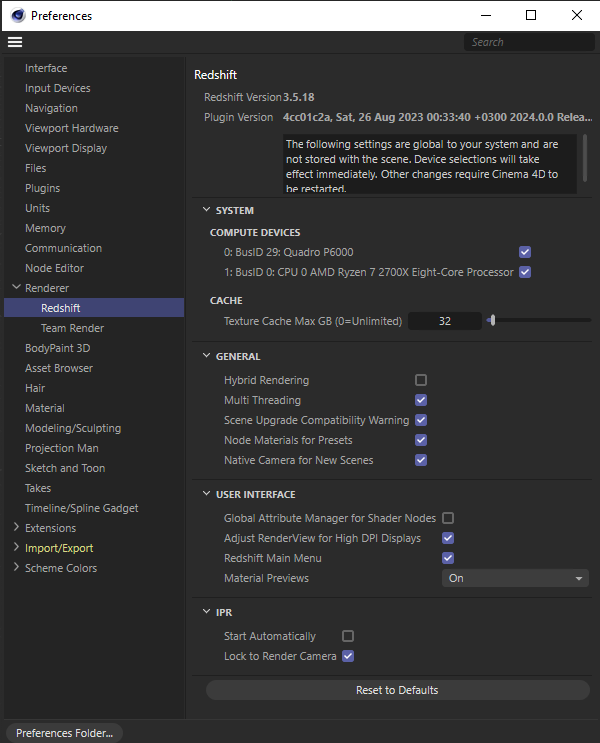Collapse the GENERAL section arrow
The width and height of the screenshot is (600, 743).
pos(207,356)
